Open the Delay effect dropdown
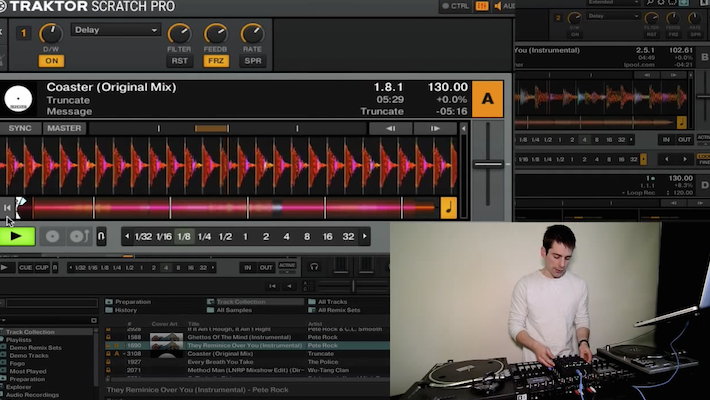Screen dimensions: 710x400 pos(115,30)
